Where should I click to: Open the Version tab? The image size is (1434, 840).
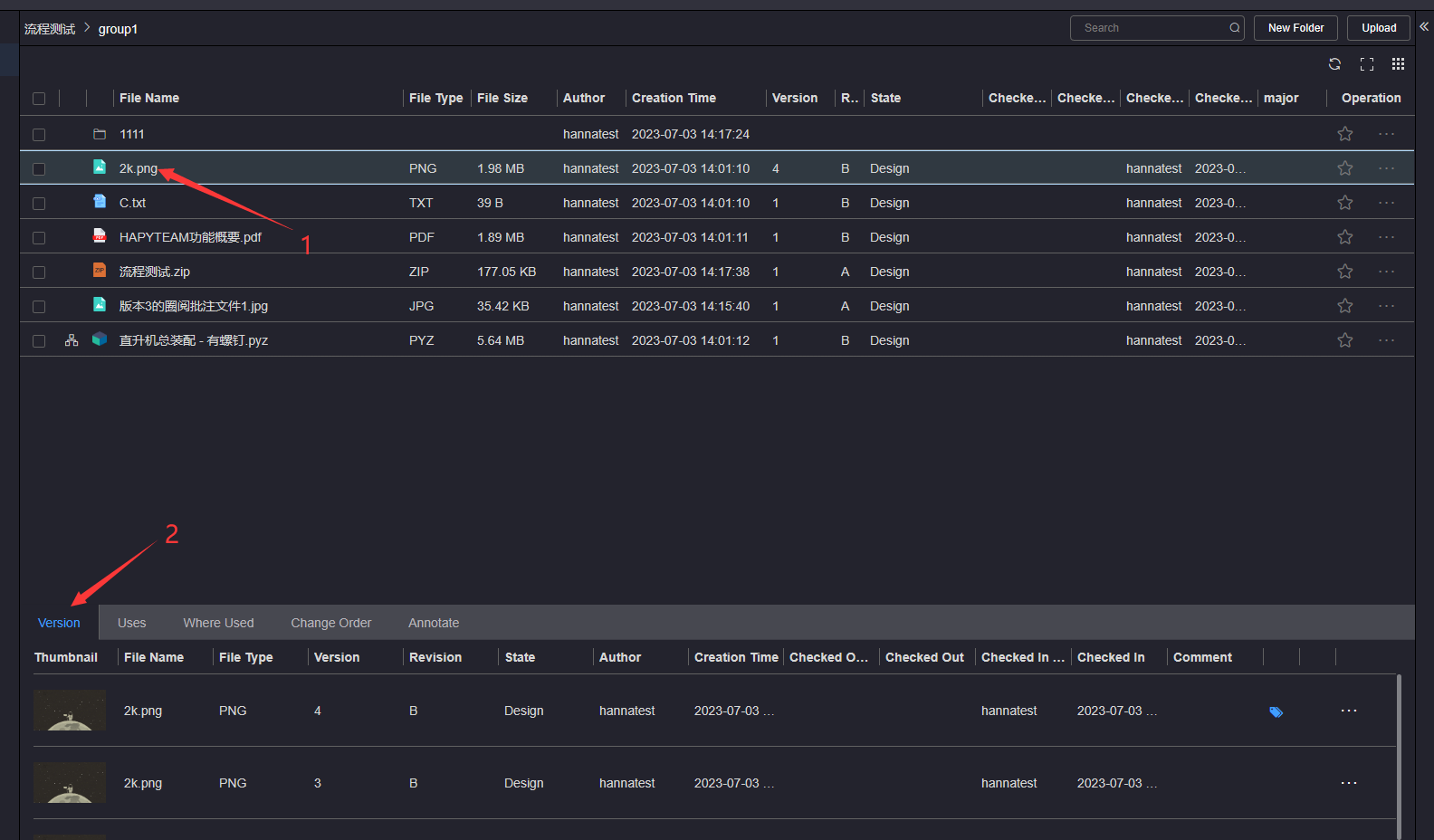tap(59, 623)
